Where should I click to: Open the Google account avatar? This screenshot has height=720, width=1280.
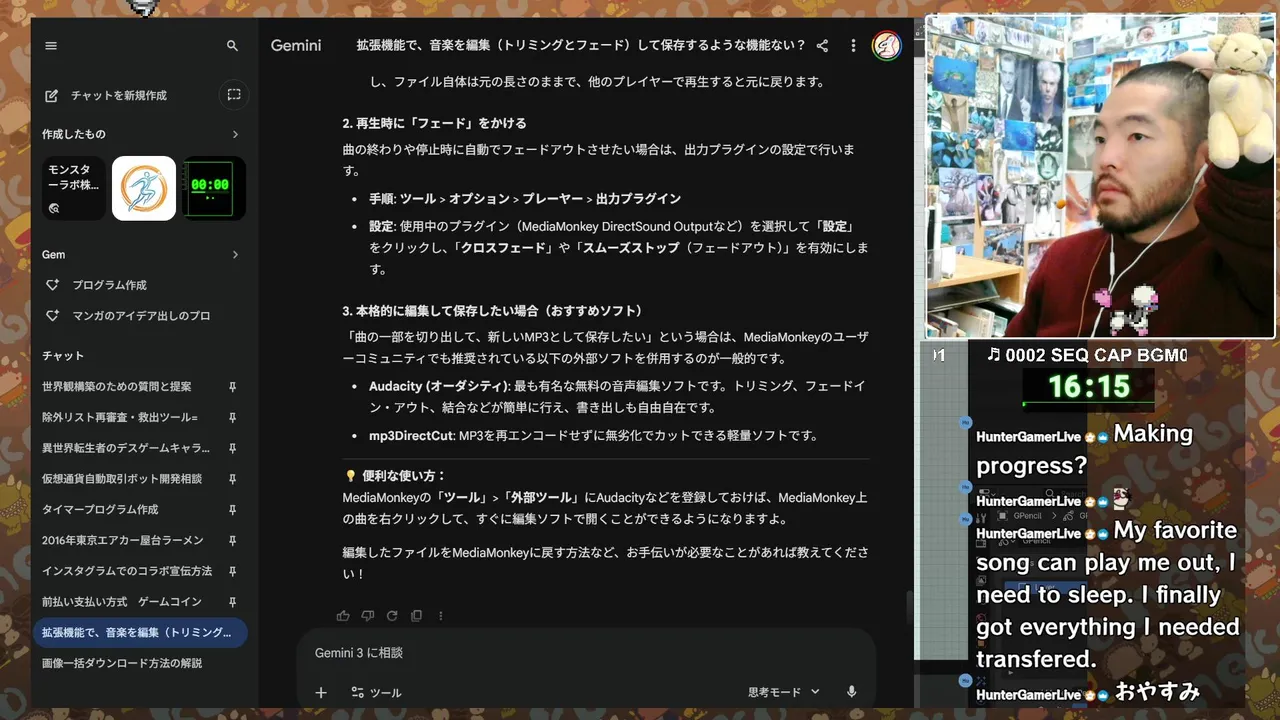[x=887, y=46]
